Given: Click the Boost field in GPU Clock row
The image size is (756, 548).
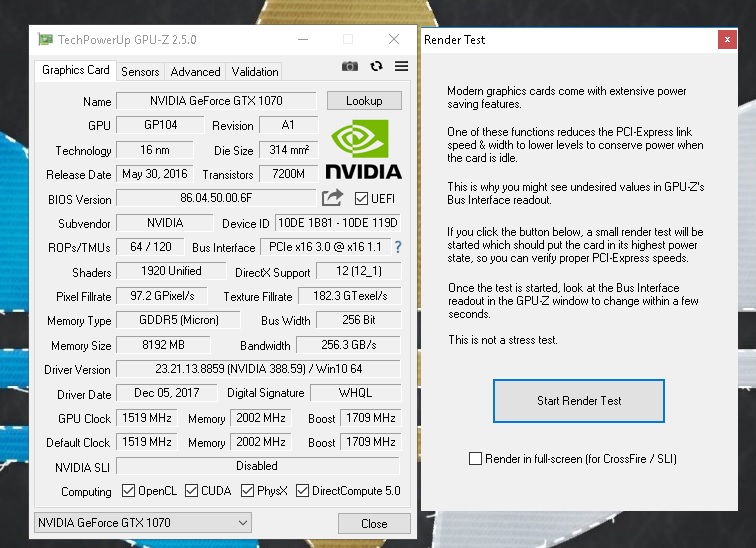Looking at the screenshot, I should [x=371, y=418].
